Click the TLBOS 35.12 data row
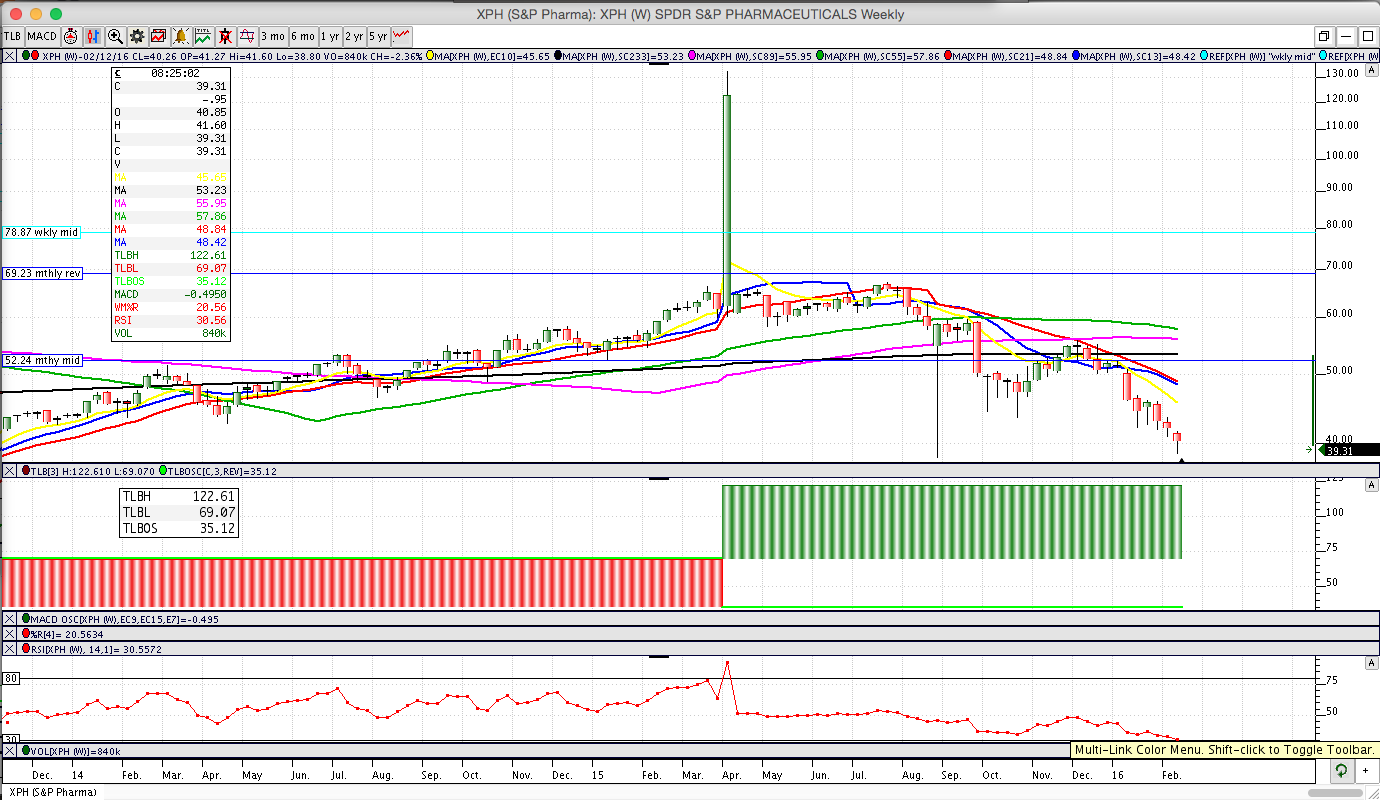Image resolution: width=1380 pixels, height=800 pixels. [178, 528]
